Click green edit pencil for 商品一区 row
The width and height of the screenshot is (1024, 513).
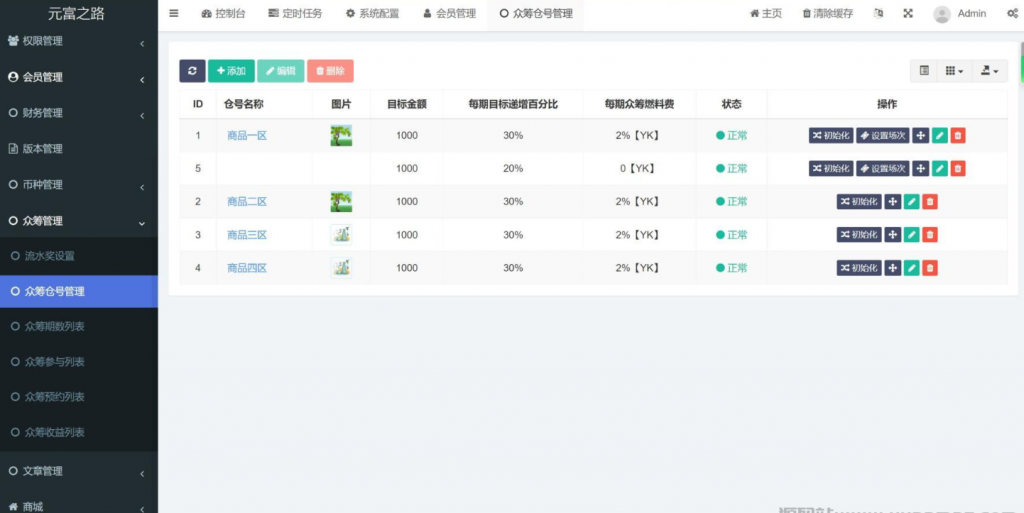click(x=939, y=135)
